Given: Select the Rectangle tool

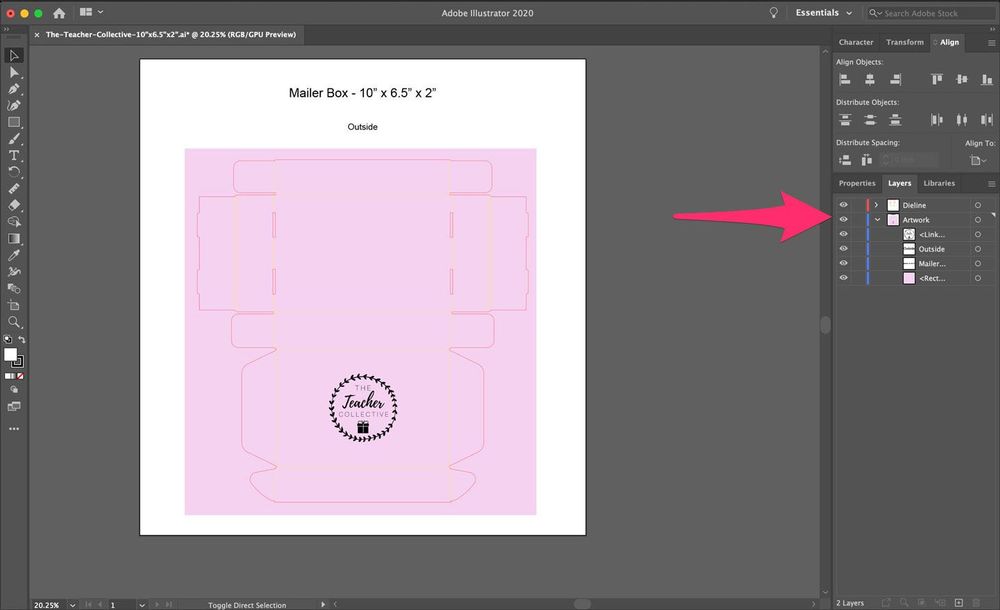Looking at the screenshot, I should [x=14, y=123].
